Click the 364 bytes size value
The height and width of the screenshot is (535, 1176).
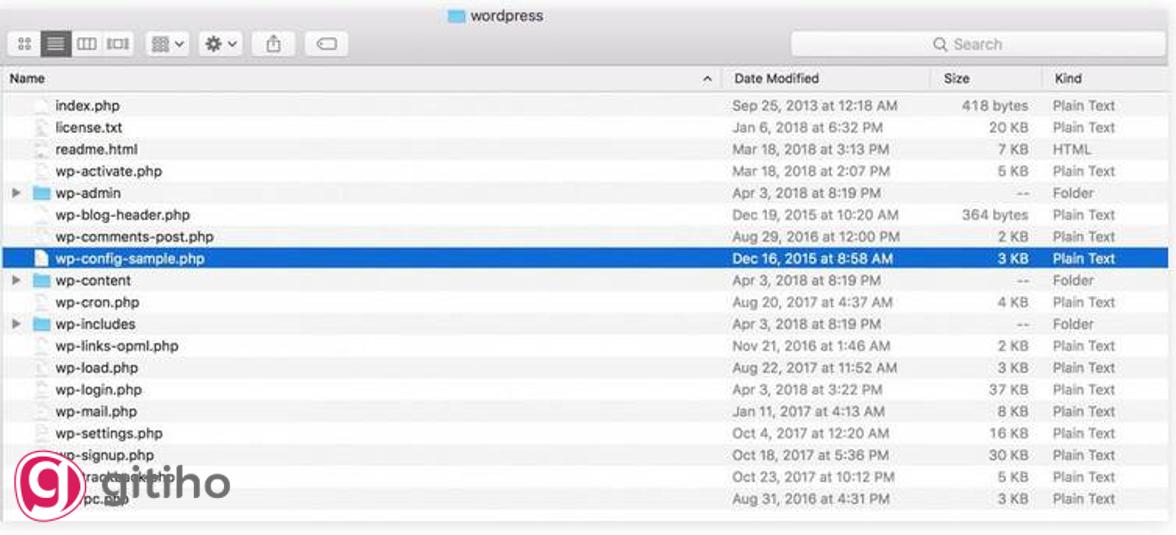coord(994,215)
